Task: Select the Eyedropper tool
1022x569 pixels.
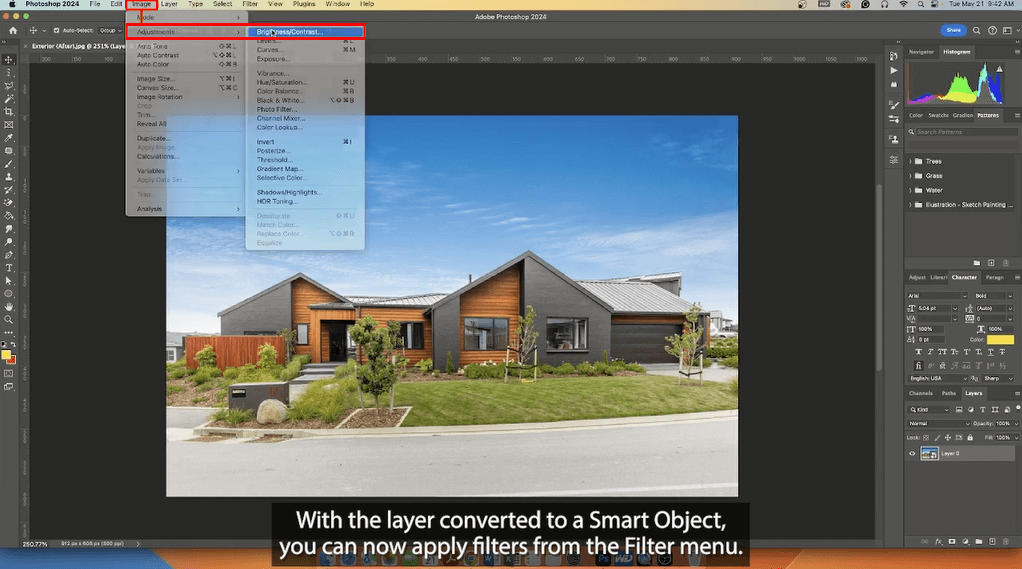Action: tap(8, 138)
